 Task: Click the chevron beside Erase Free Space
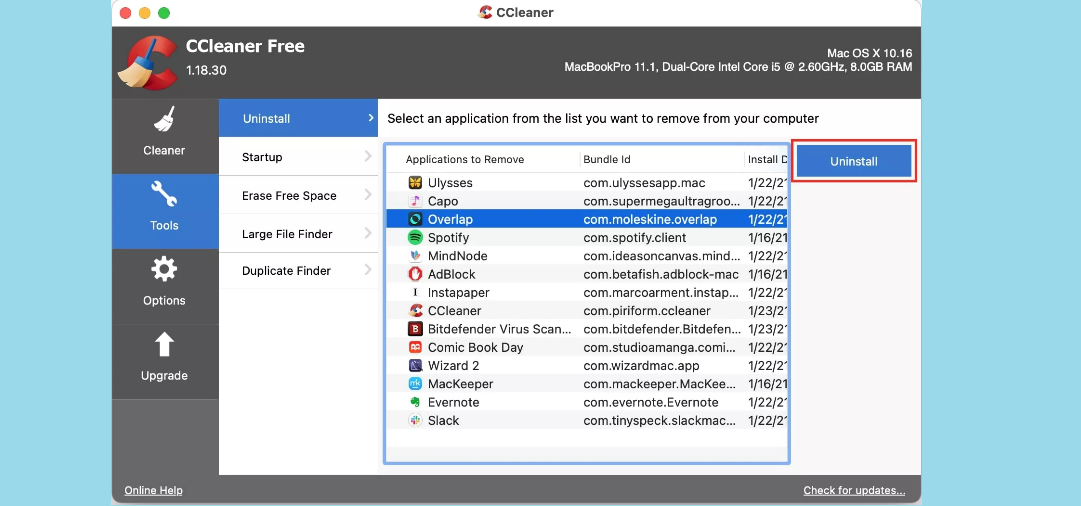click(368, 196)
